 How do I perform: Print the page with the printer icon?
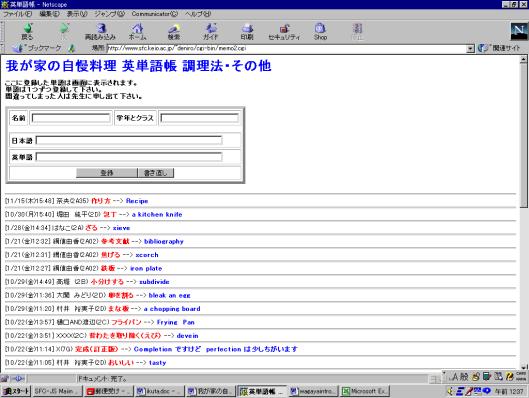coord(247,31)
